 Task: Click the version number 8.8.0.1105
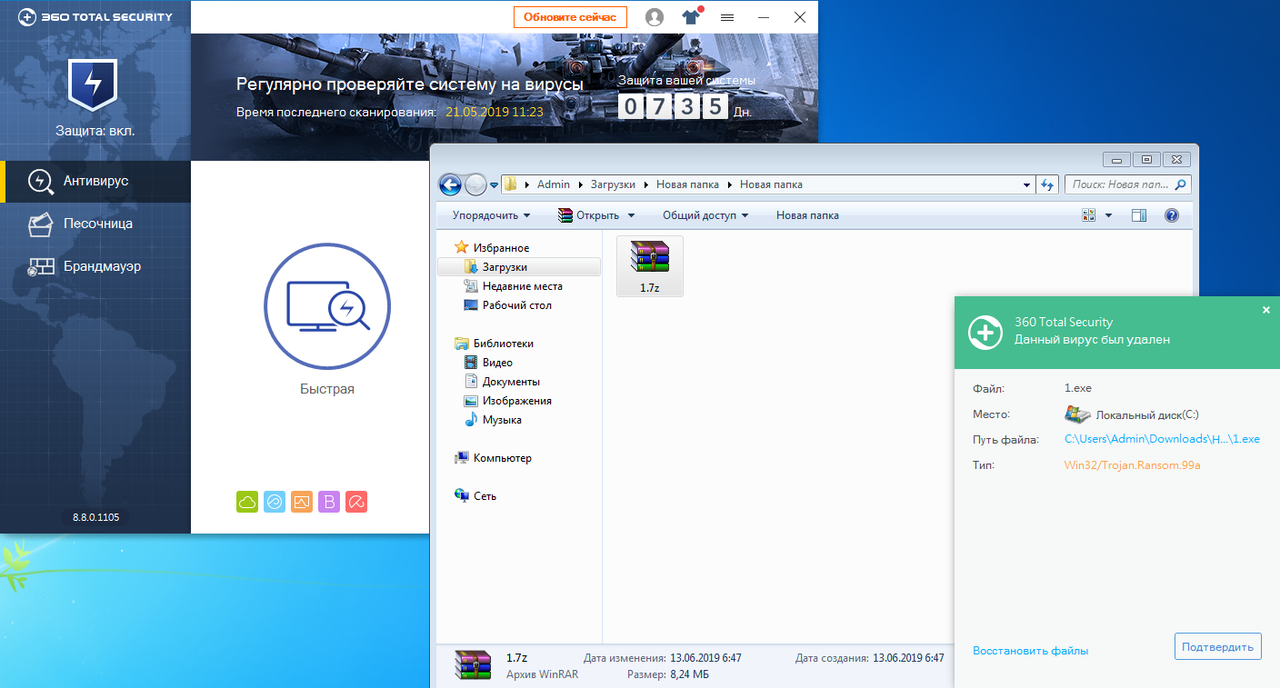tap(95, 517)
